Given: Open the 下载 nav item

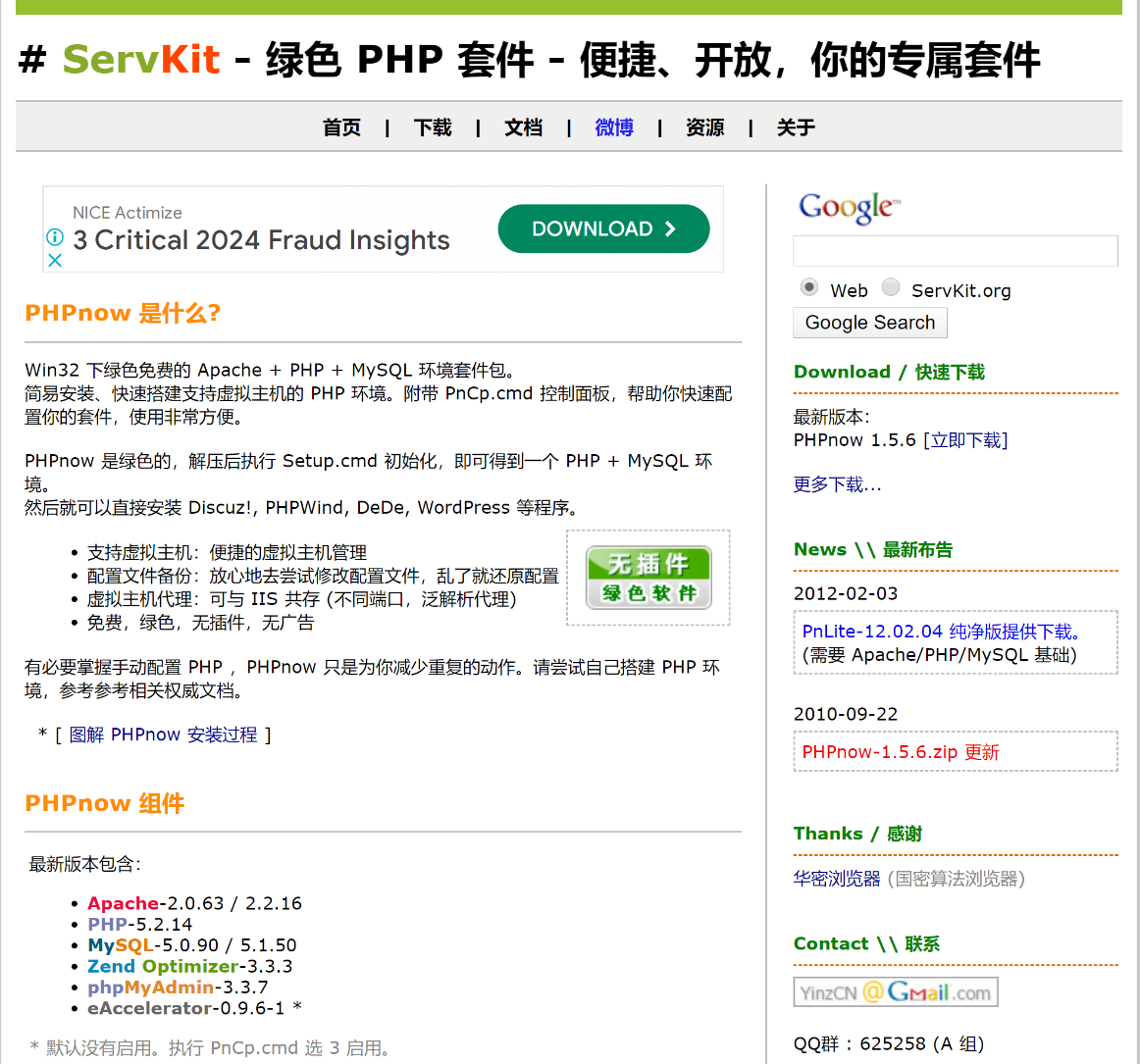Looking at the screenshot, I should (433, 127).
